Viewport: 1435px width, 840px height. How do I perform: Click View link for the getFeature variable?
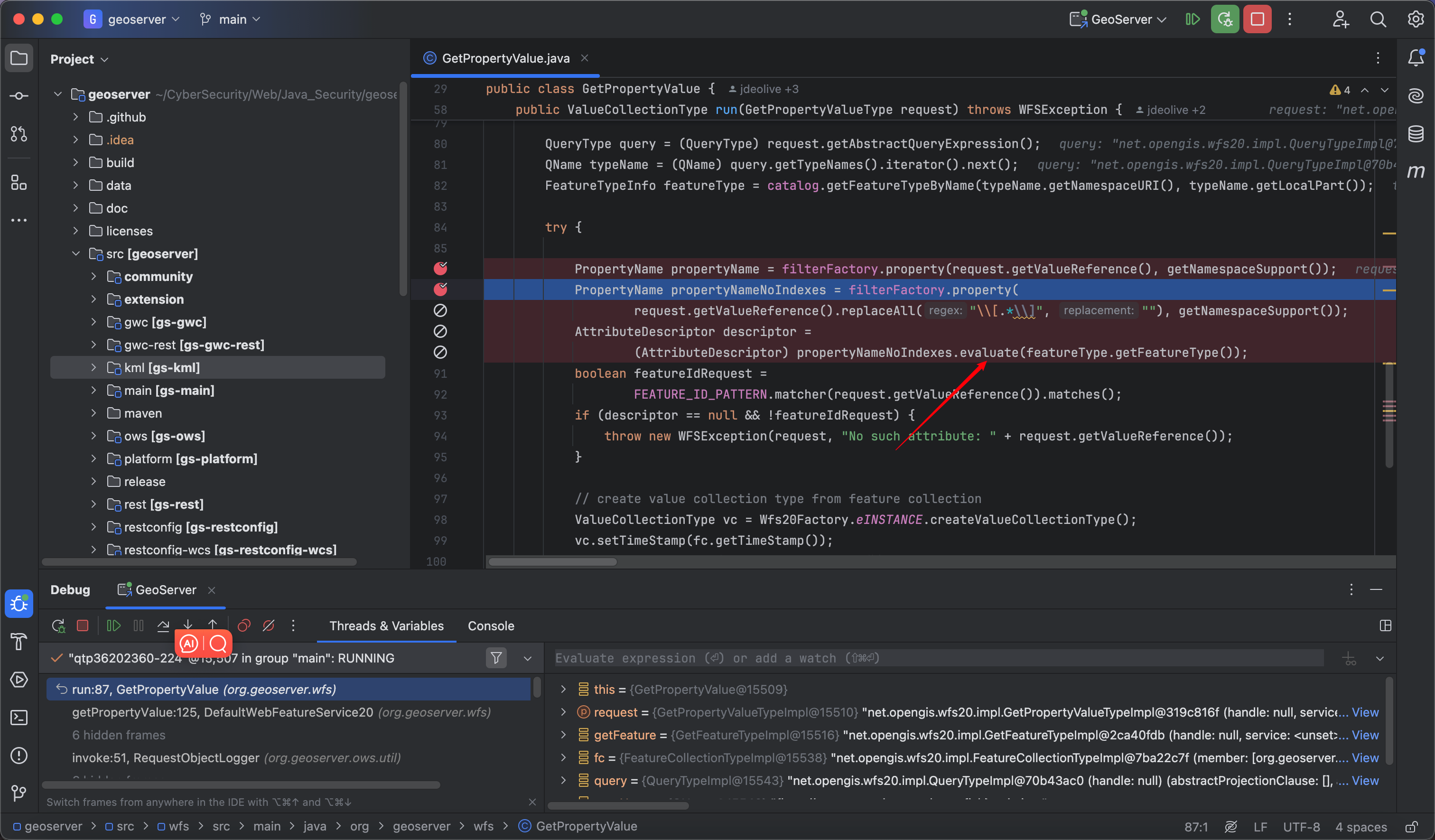[1365, 735]
